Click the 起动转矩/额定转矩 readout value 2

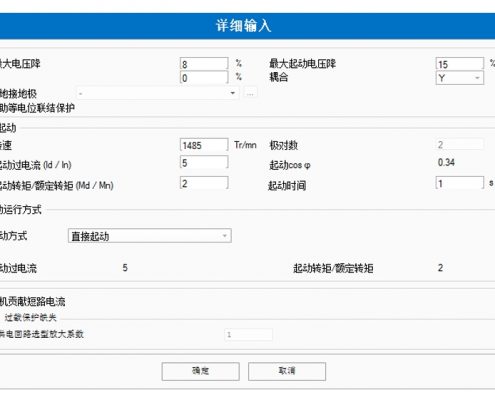click(440, 268)
